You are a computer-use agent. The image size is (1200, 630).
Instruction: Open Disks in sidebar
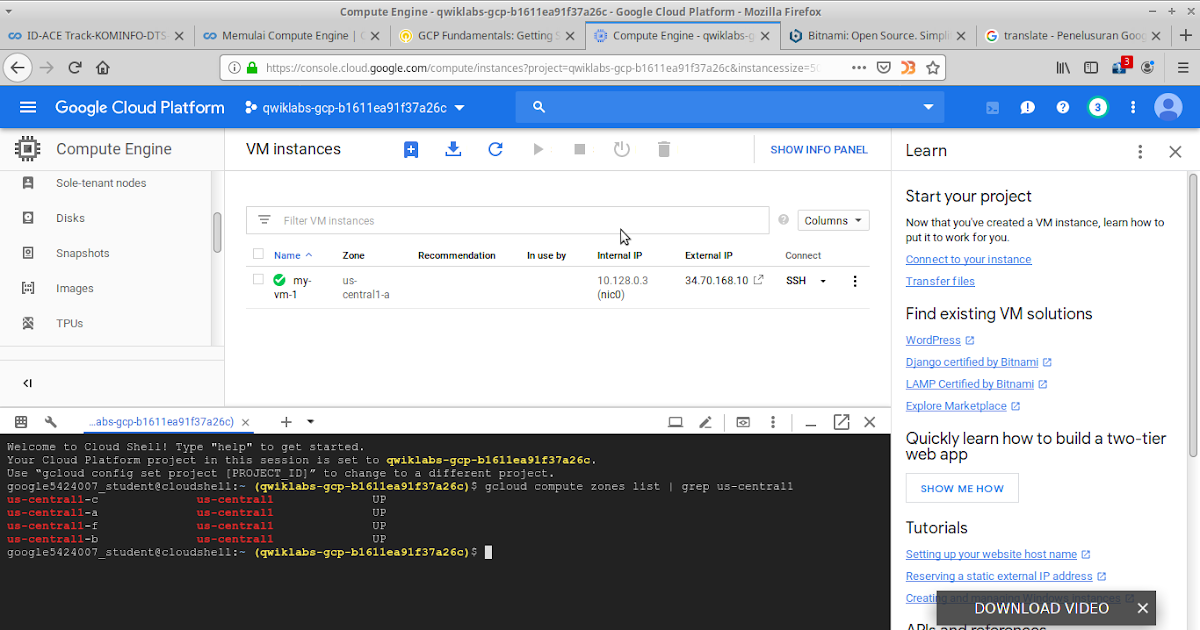[70, 218]
